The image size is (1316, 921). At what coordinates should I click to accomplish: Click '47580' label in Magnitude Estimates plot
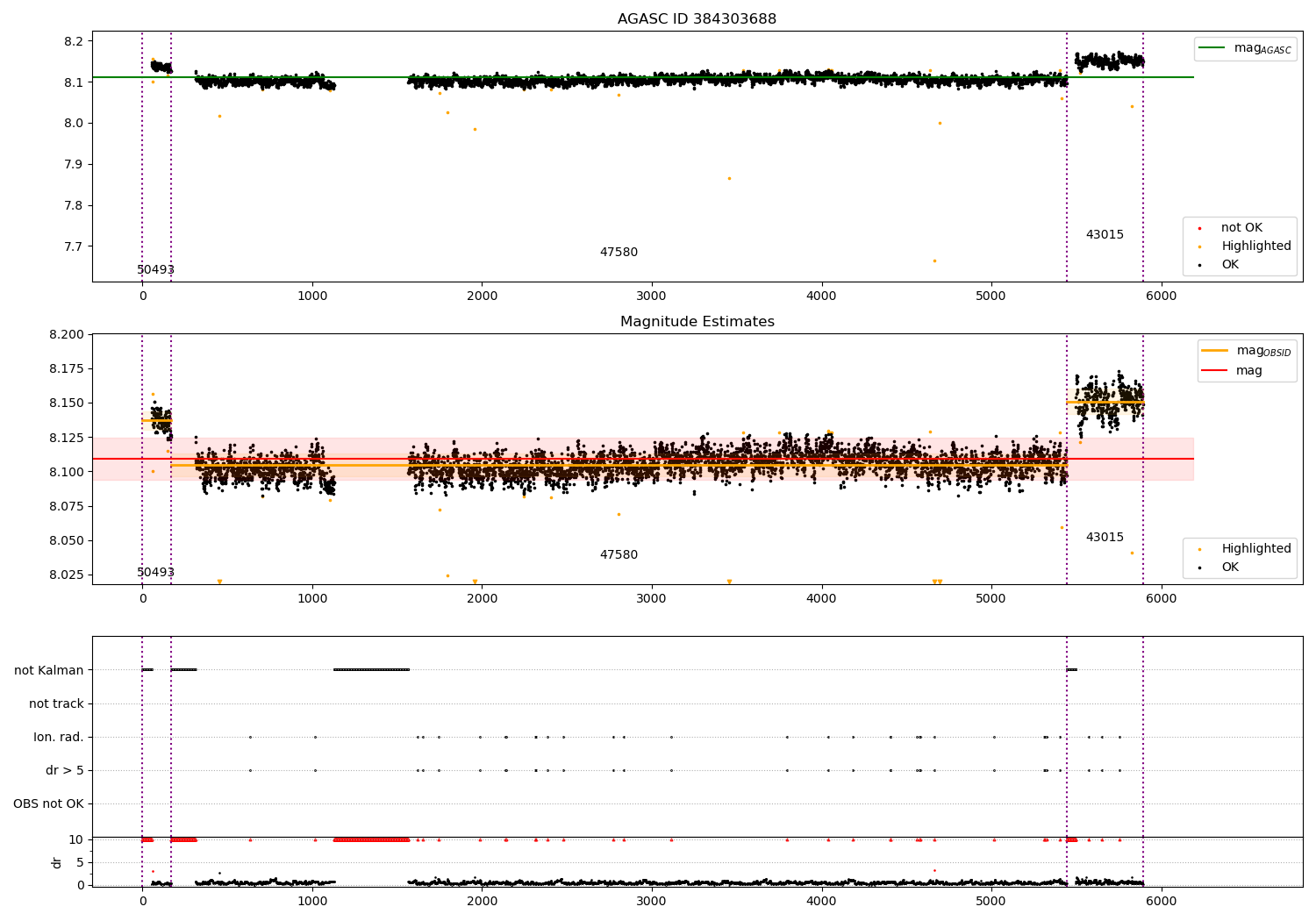click(x=619, y=554)
